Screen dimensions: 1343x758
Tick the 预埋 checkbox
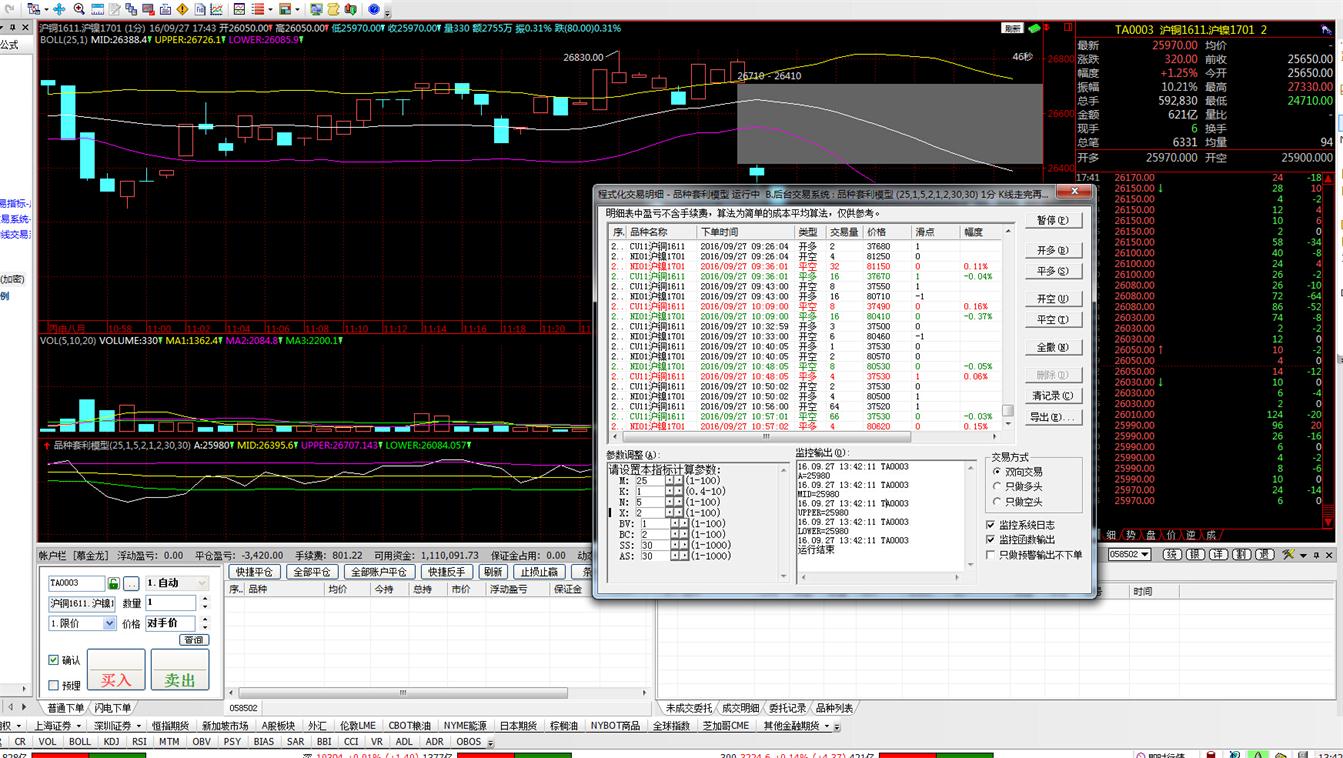pos(53,686)
